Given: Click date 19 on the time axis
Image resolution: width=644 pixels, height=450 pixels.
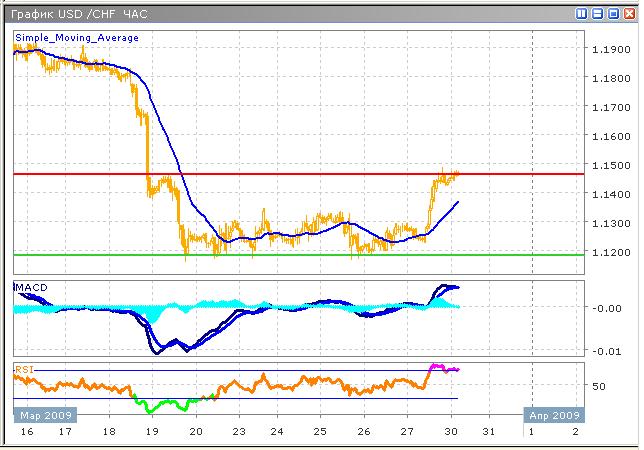Looking at the screenshot, I should 151,432.
